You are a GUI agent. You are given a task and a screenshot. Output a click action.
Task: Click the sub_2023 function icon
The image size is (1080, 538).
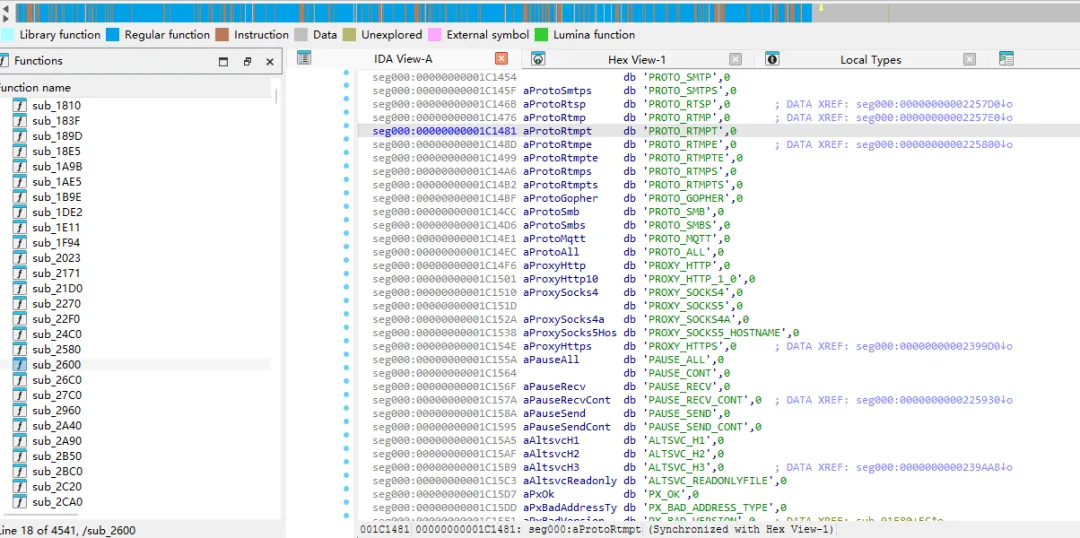tap(20, 258)
